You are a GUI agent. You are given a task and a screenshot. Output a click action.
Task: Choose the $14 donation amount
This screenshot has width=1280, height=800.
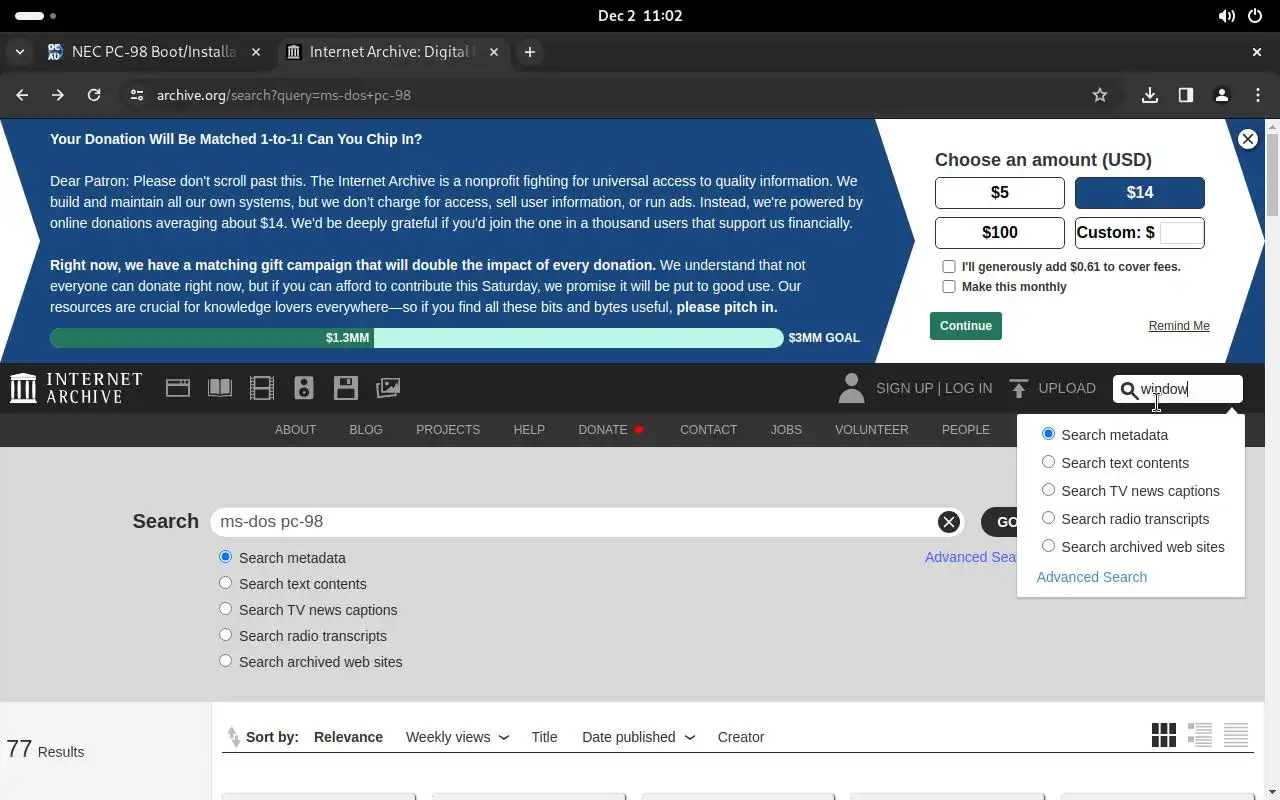pos(1140,193)
